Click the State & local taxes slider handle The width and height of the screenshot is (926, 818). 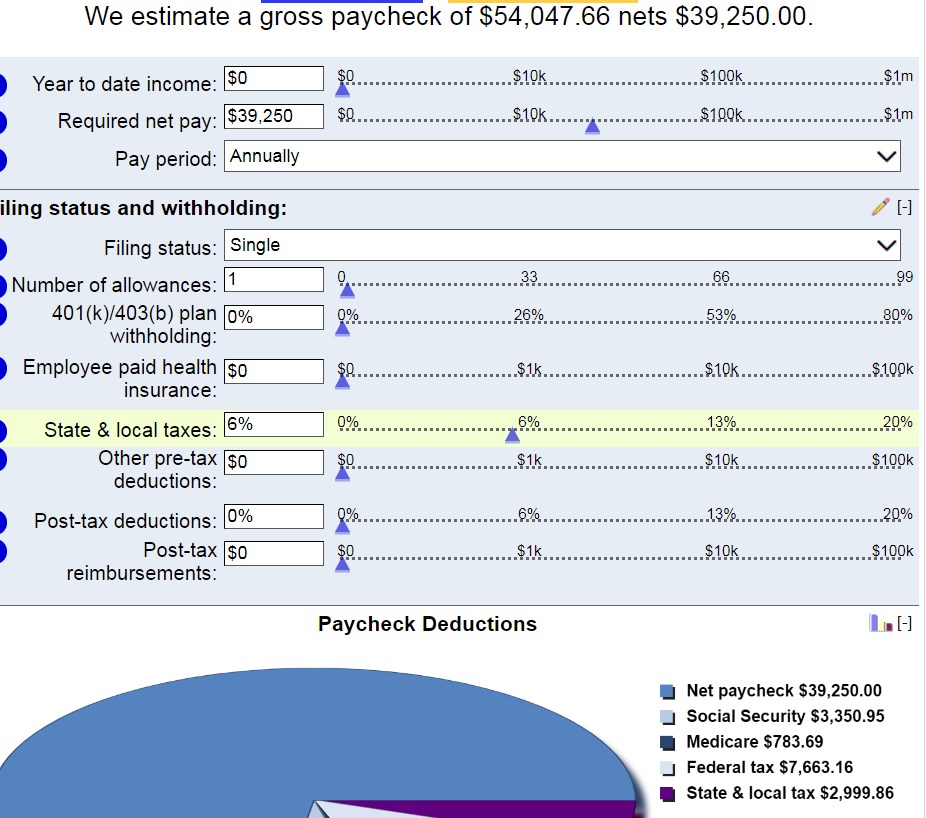tap(512, 434)
